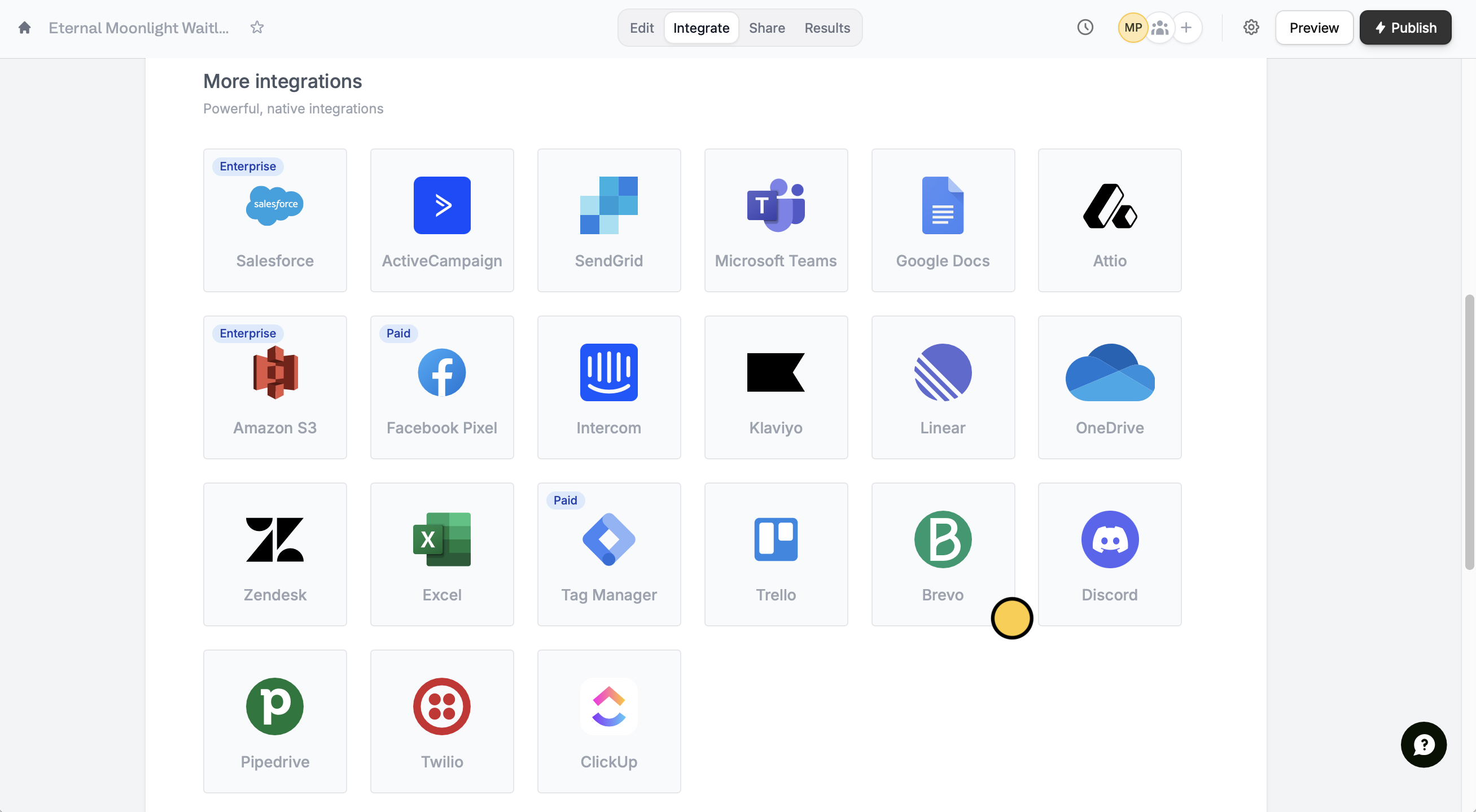Open the Results tab
The width and height of the screenshot is (1476, 812).
826,28
